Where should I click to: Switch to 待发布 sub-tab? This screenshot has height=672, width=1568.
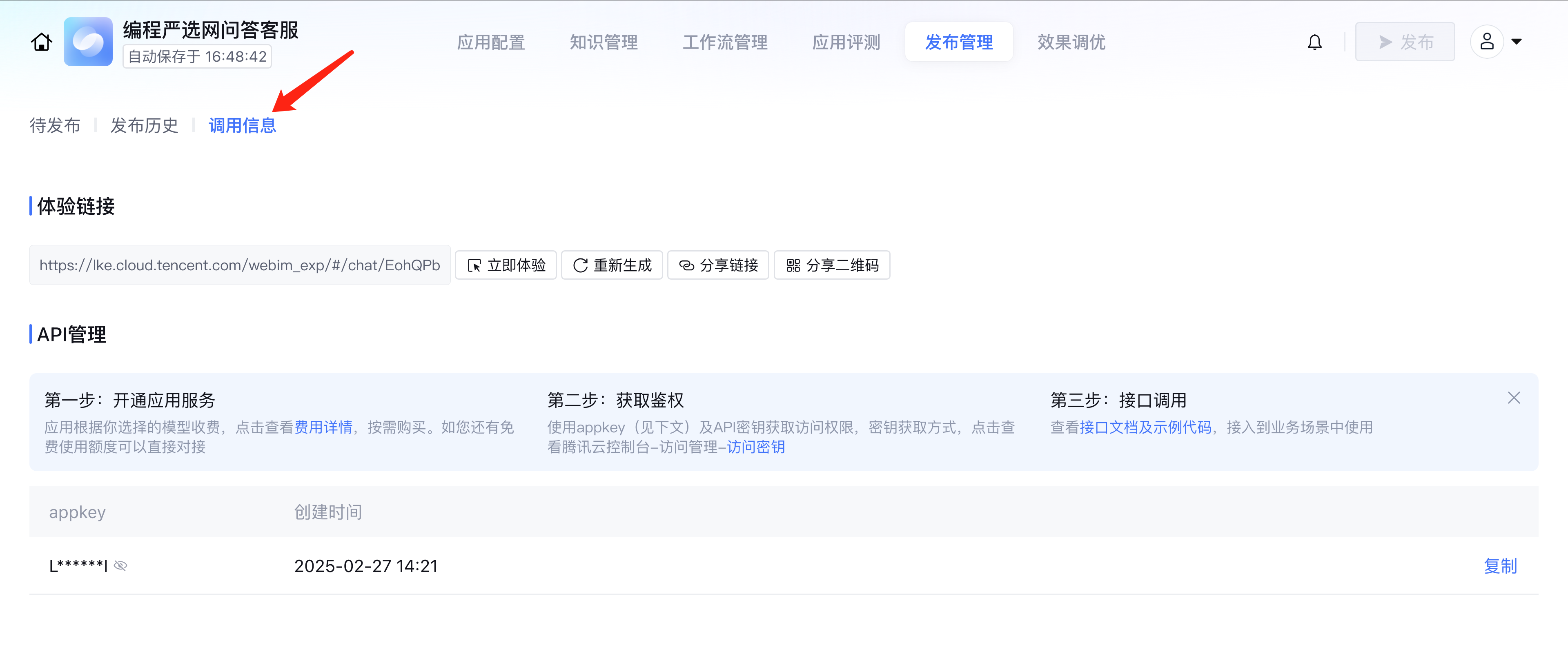[x=55, y=125]
